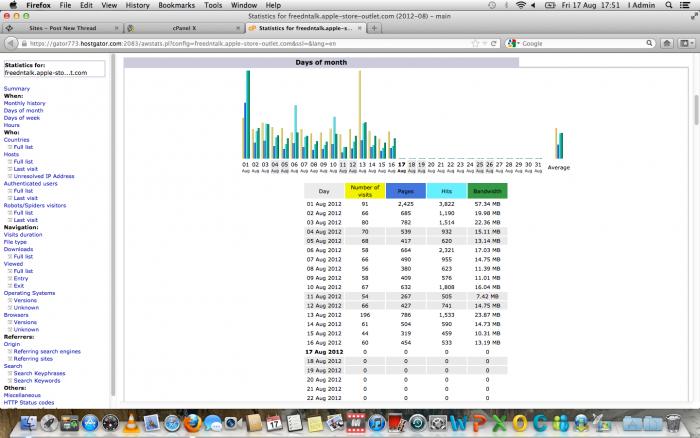The image size is (700, 438).
Task: Open the Tools menu
Action: coord(213,5)
